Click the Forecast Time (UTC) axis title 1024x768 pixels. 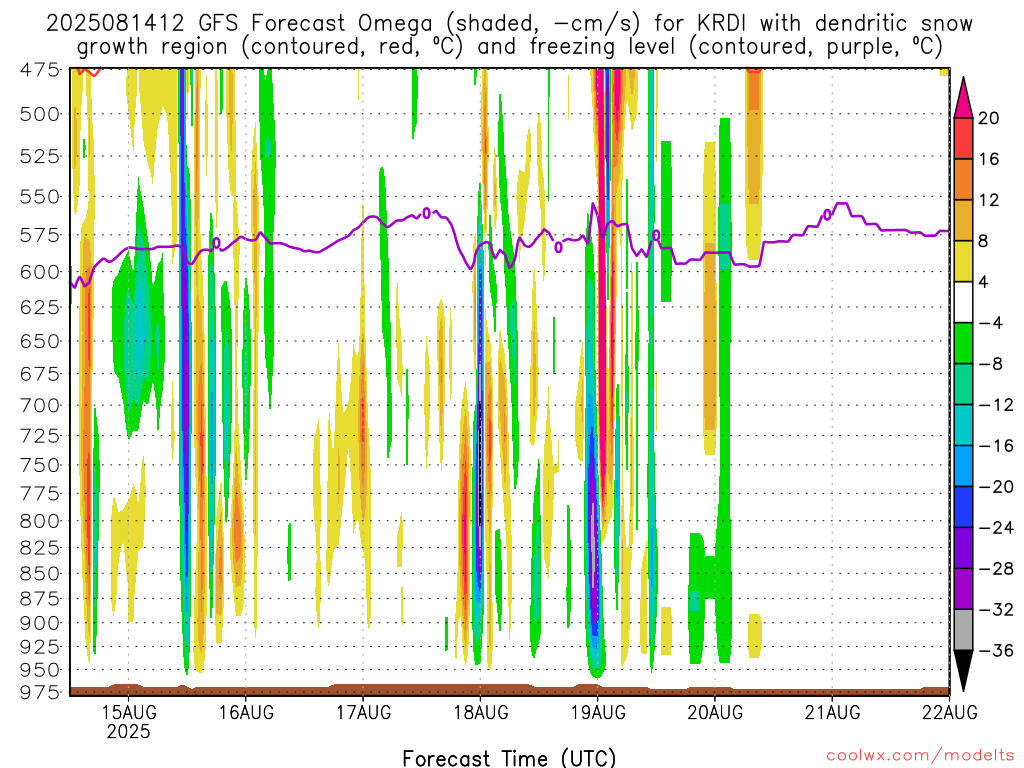(509, 758)
